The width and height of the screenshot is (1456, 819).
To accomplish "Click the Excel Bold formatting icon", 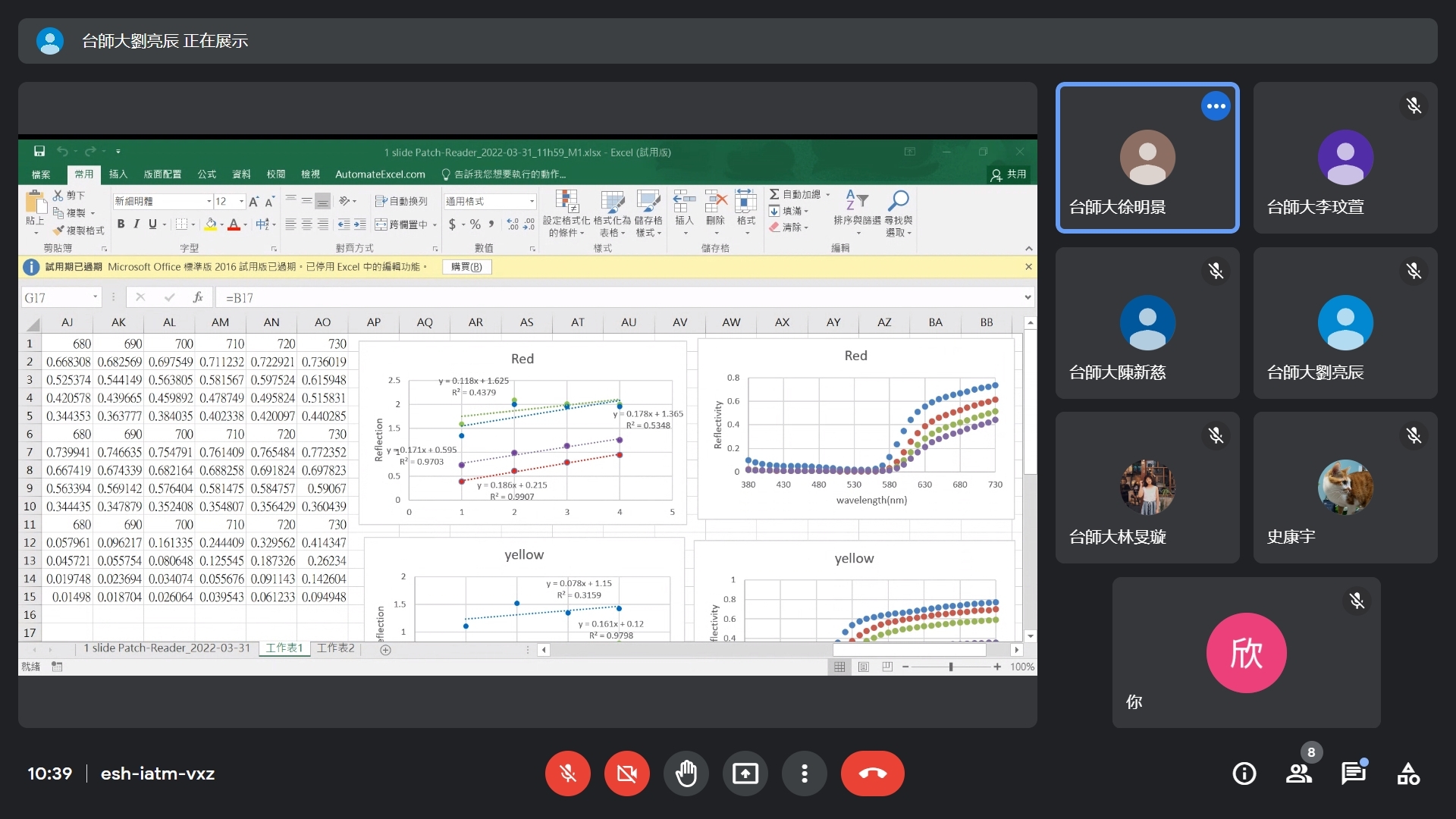I will [x=121, y=224].
